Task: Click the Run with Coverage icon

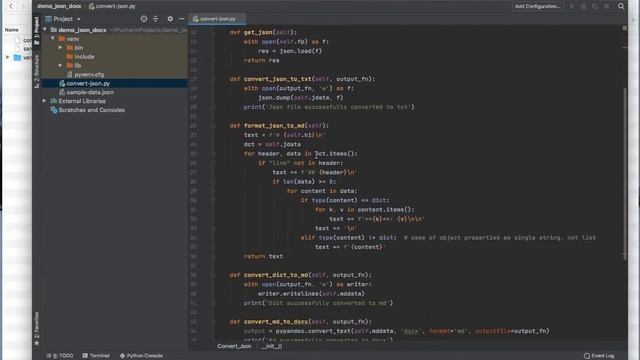Action: coord(595,7)
